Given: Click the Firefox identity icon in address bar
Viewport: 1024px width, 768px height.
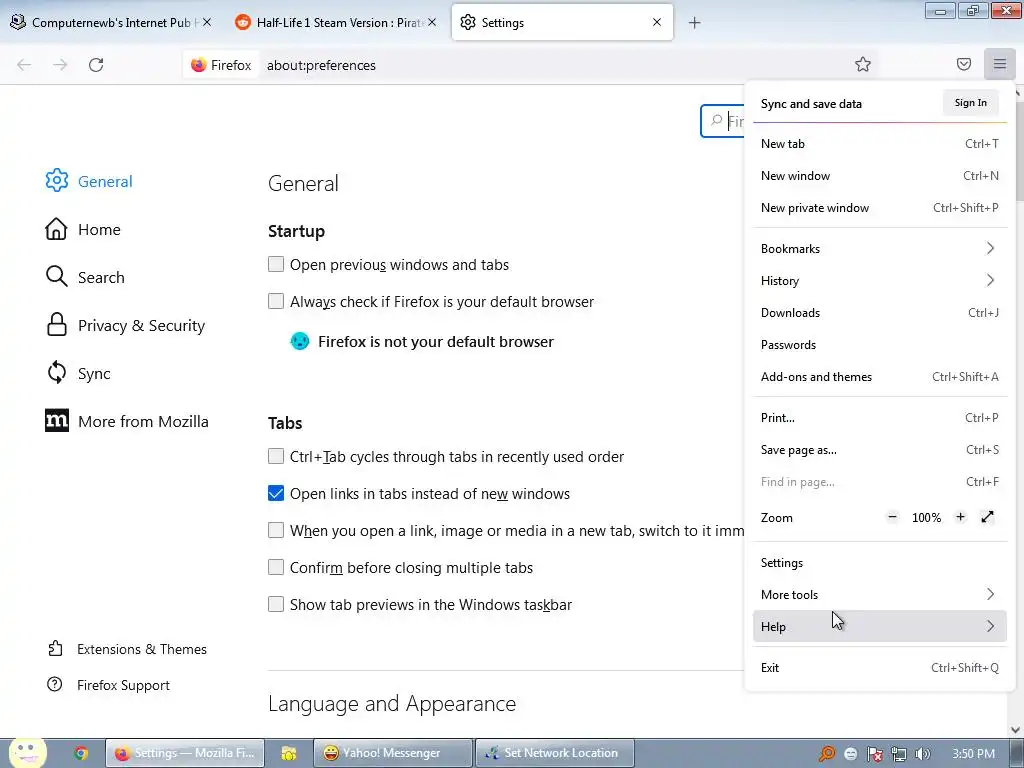Looking at the screenshot, I should (x=221, y=65).
